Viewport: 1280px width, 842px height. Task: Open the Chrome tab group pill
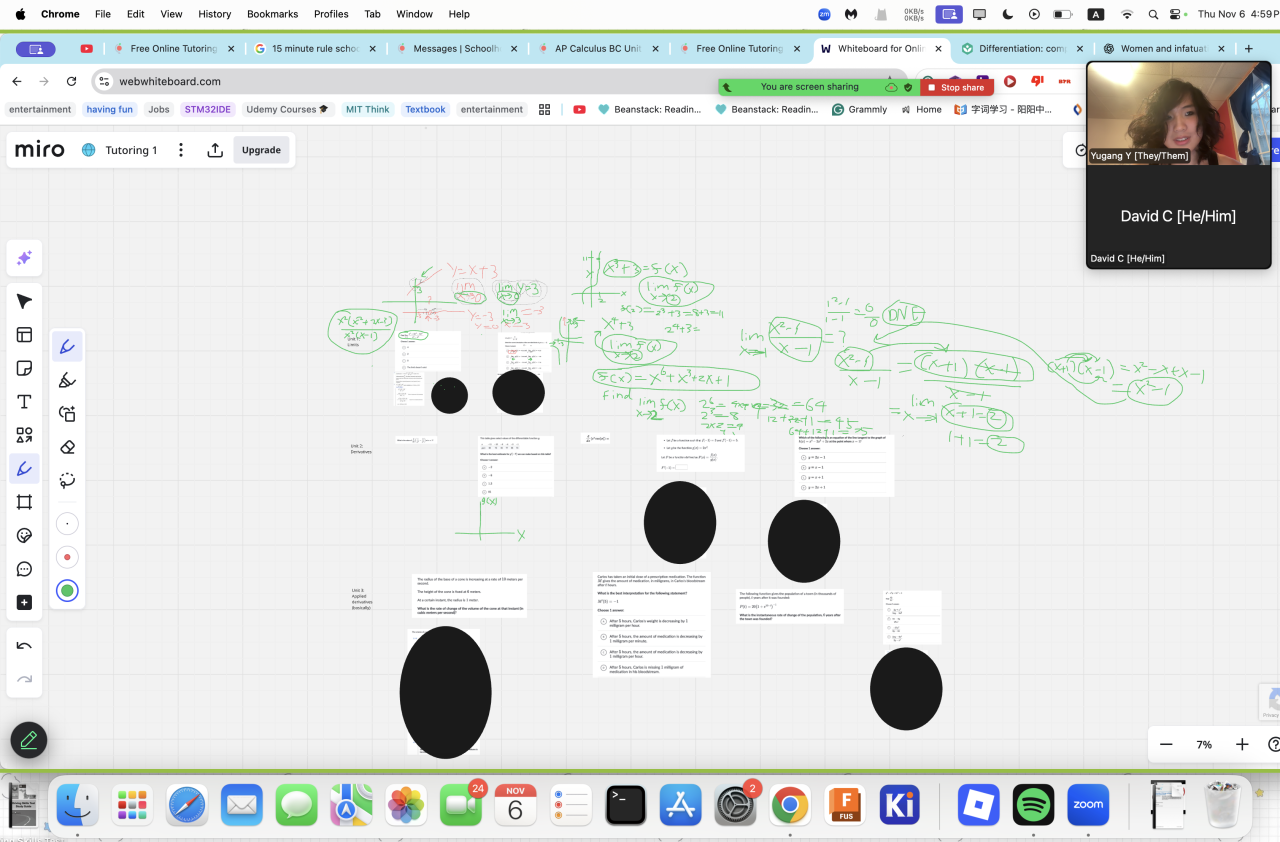tap(36, 49)
